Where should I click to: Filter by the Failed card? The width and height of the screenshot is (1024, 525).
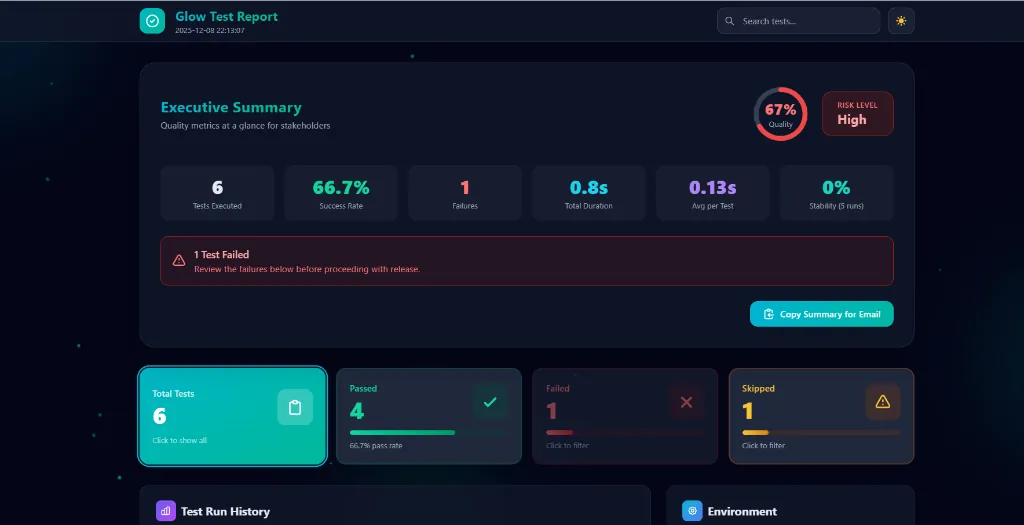[625, 416]
